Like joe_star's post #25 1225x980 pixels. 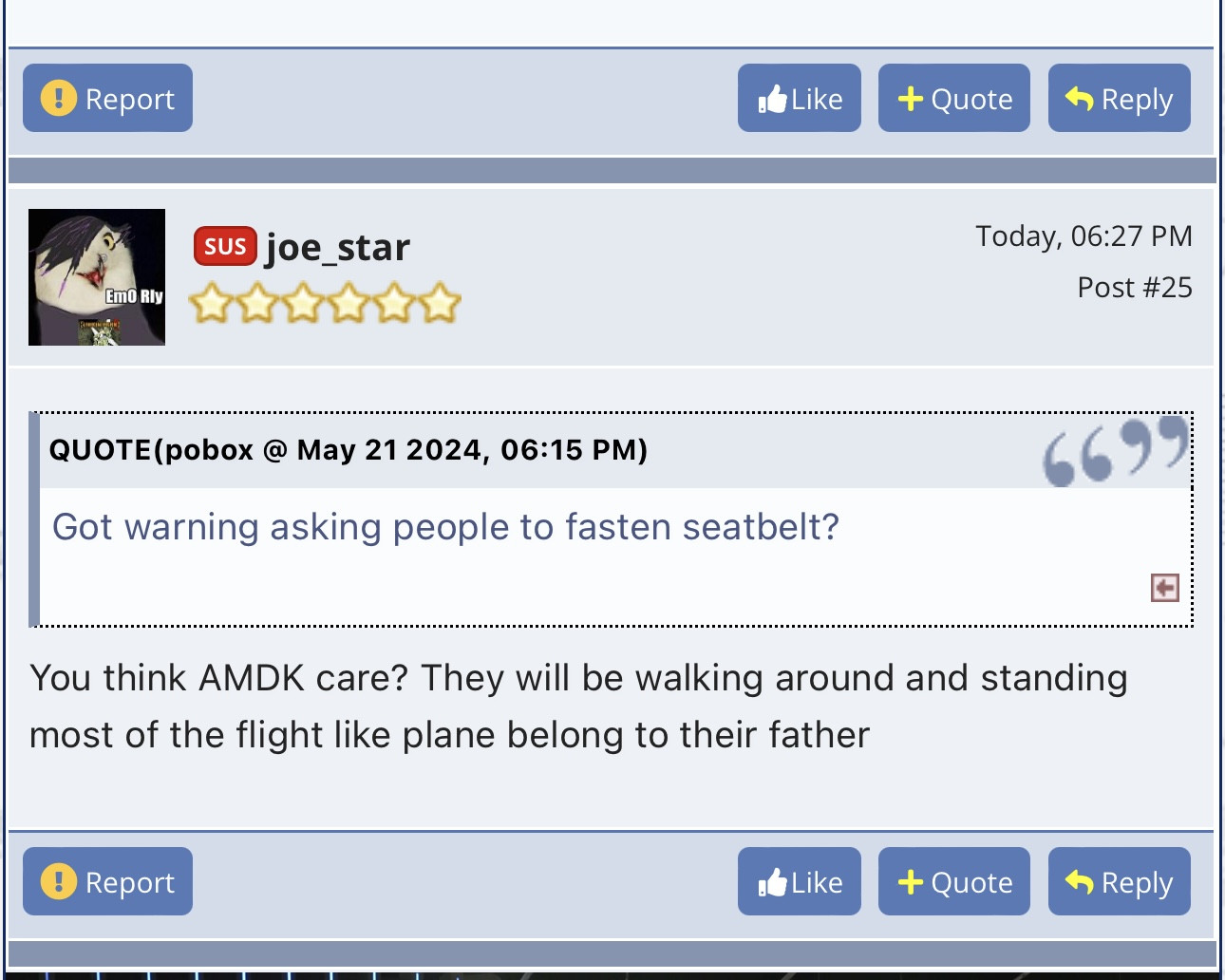pyautogui.click(x=800, y=881)
